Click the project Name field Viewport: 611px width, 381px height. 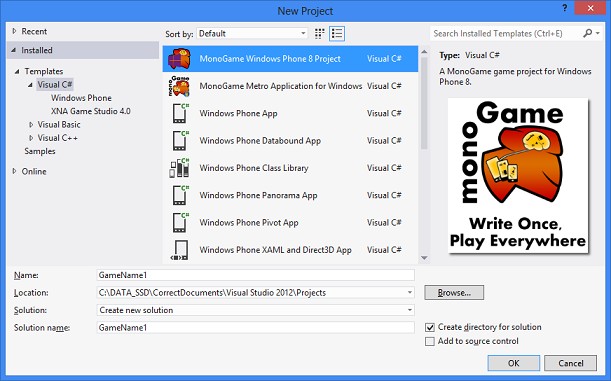(x=255, y=275)
